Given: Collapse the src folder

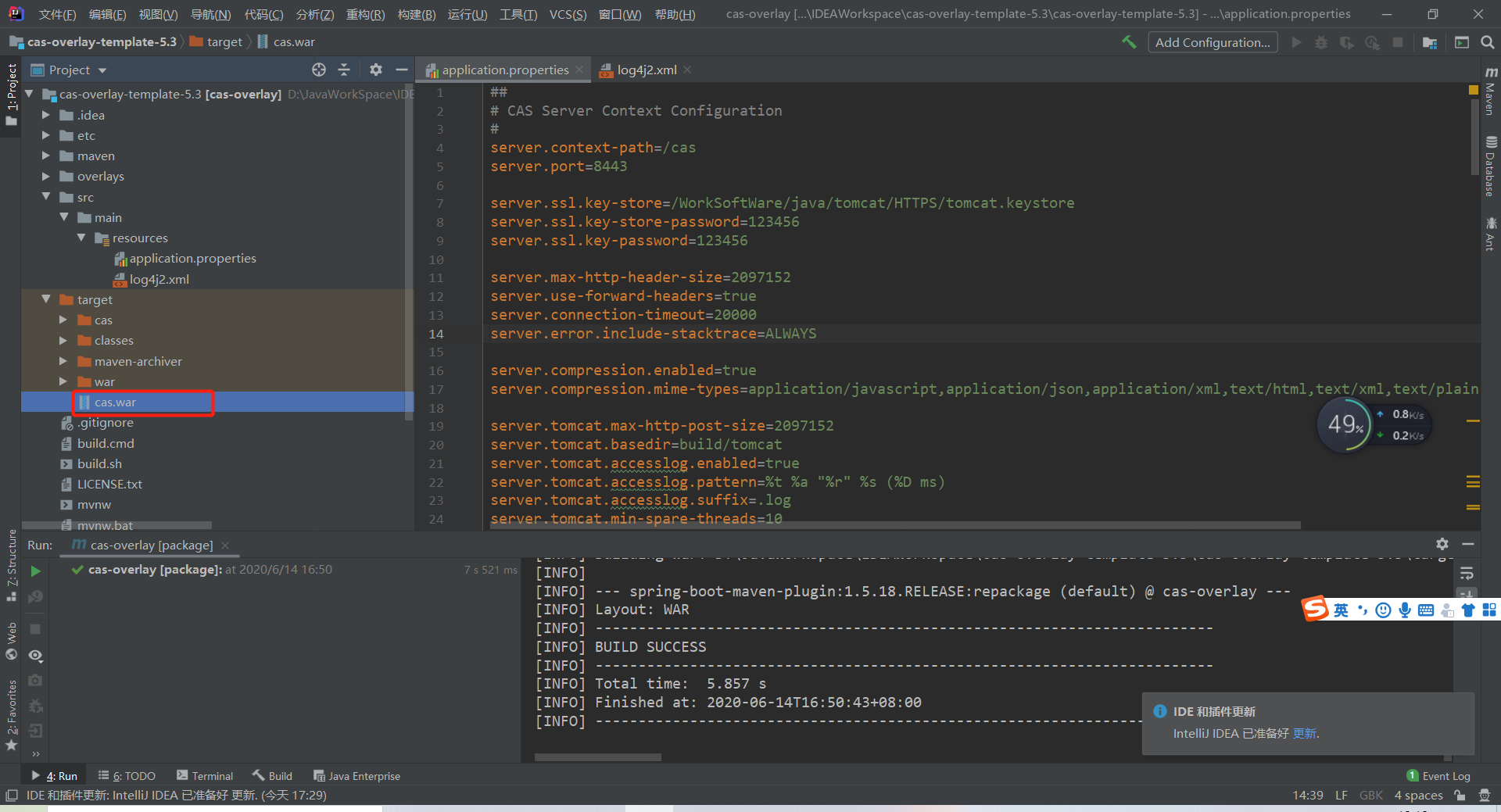Looking at the screenshot, I should tap(46, 197).
